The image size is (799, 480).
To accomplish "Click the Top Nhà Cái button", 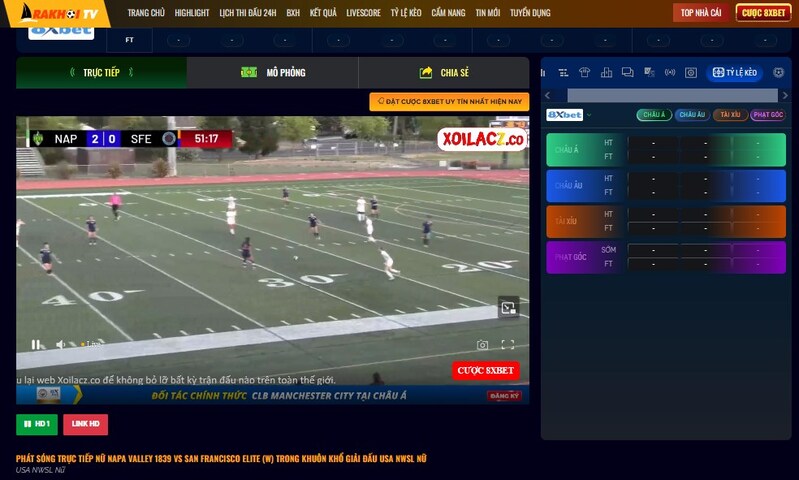I will pyautogui.click(x=701, y=13).
